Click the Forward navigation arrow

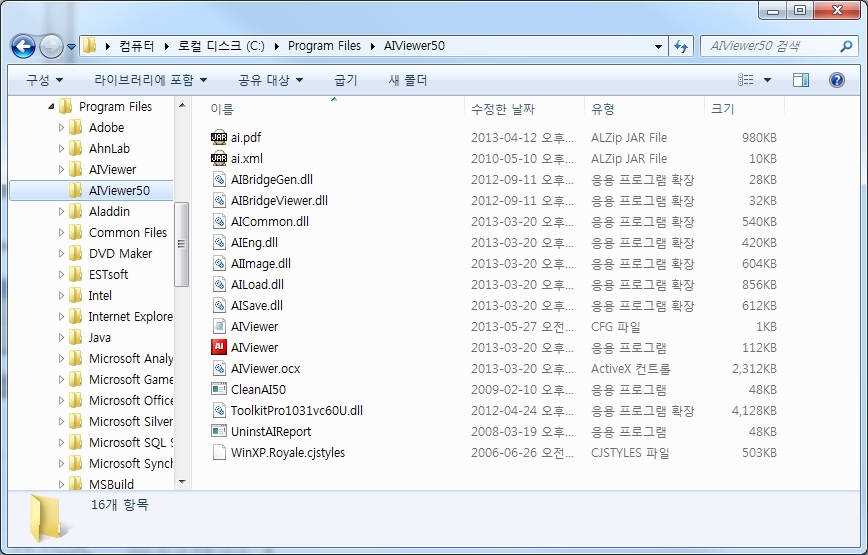(x=51, y=46)
